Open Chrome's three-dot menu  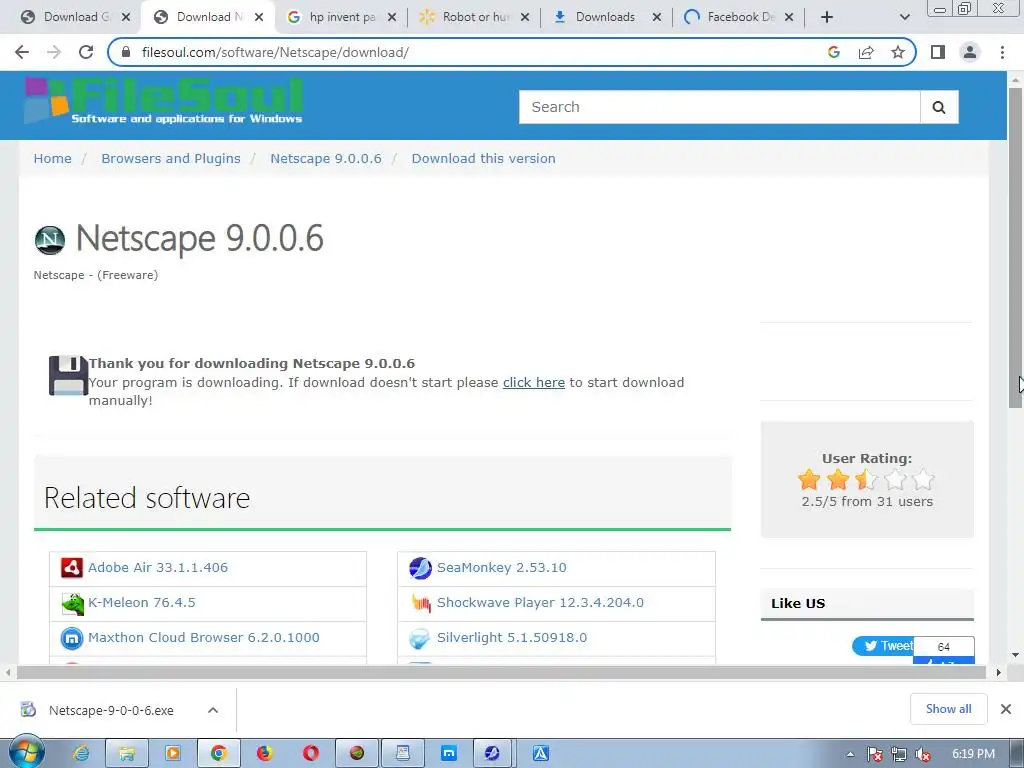1002,52
